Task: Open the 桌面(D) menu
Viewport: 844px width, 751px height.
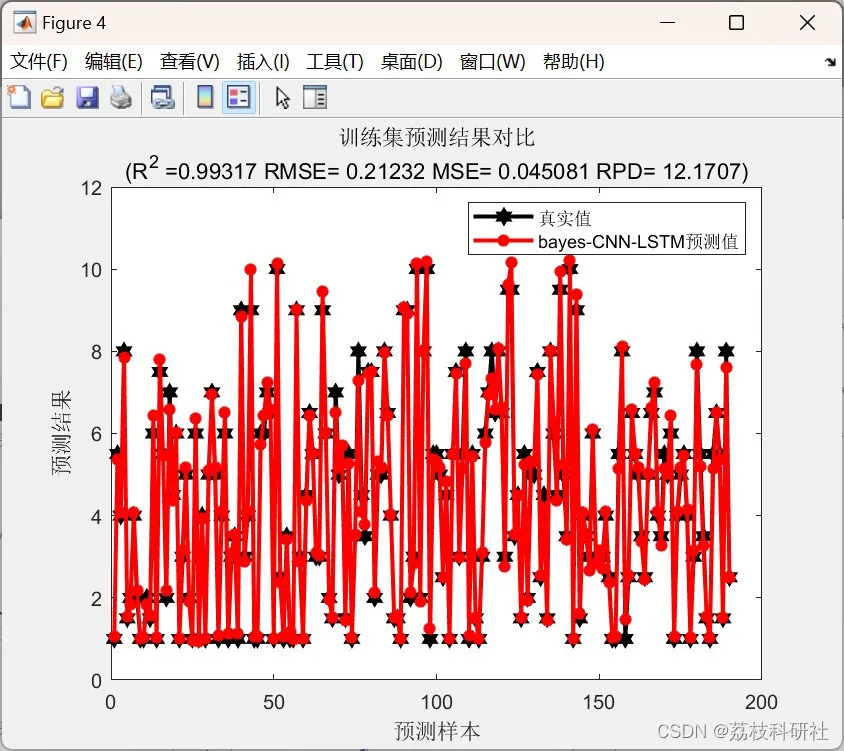Action: coord(411,61)
